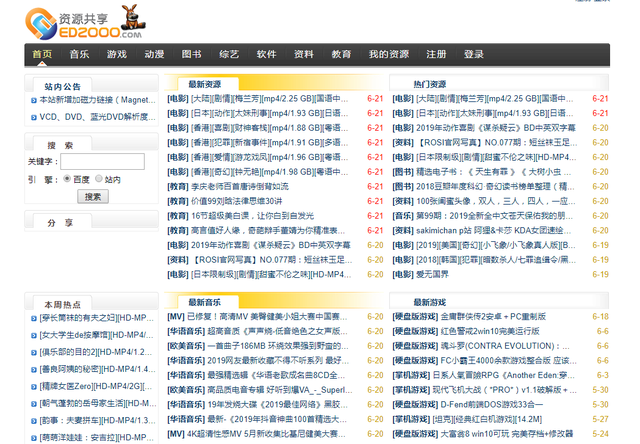Click the bullet icon beside 本站新增加磁力链接
The width and height of the screenshot is (640, 444).
pos(34,100)
